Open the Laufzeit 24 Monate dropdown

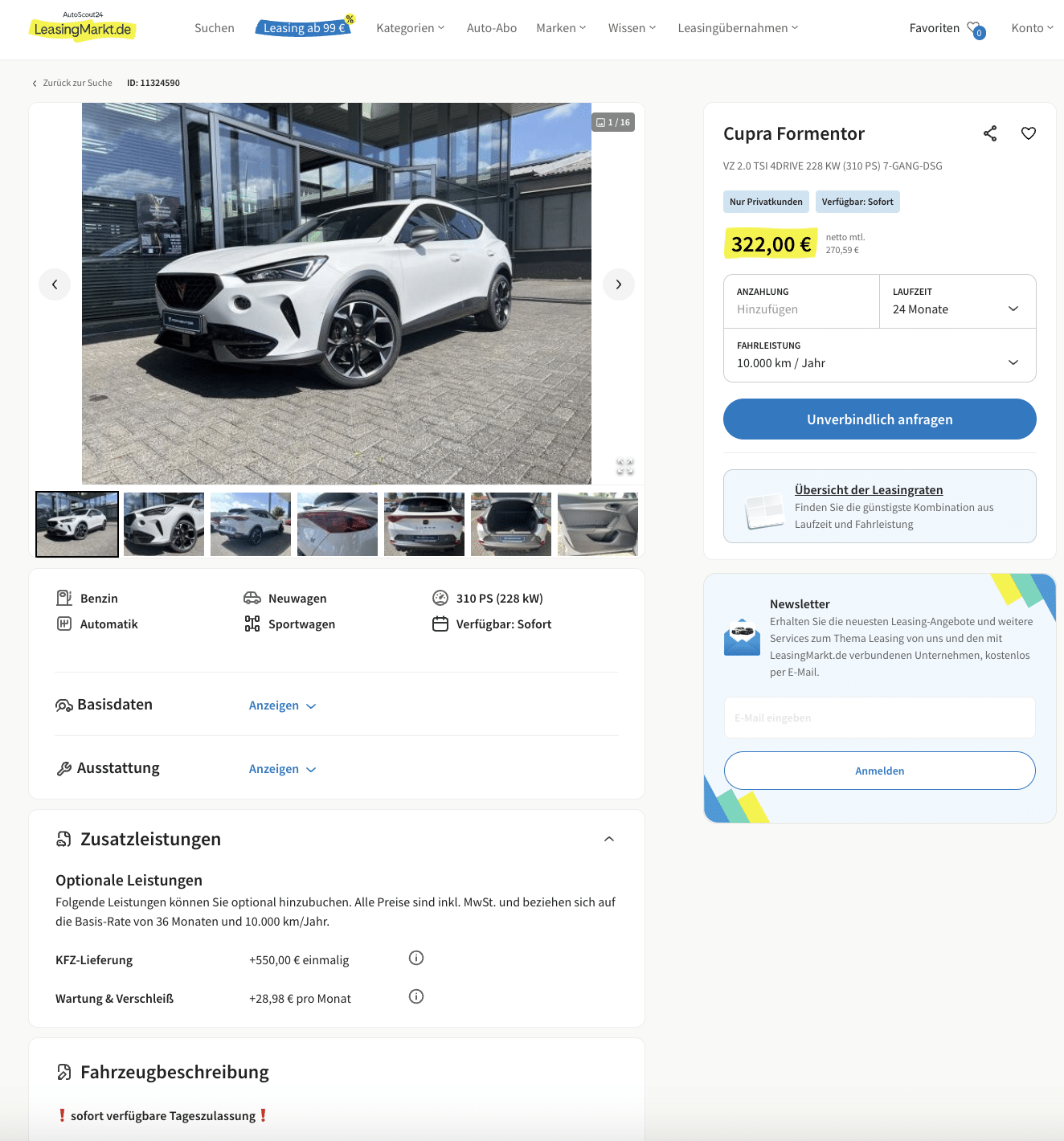point(957,301)
